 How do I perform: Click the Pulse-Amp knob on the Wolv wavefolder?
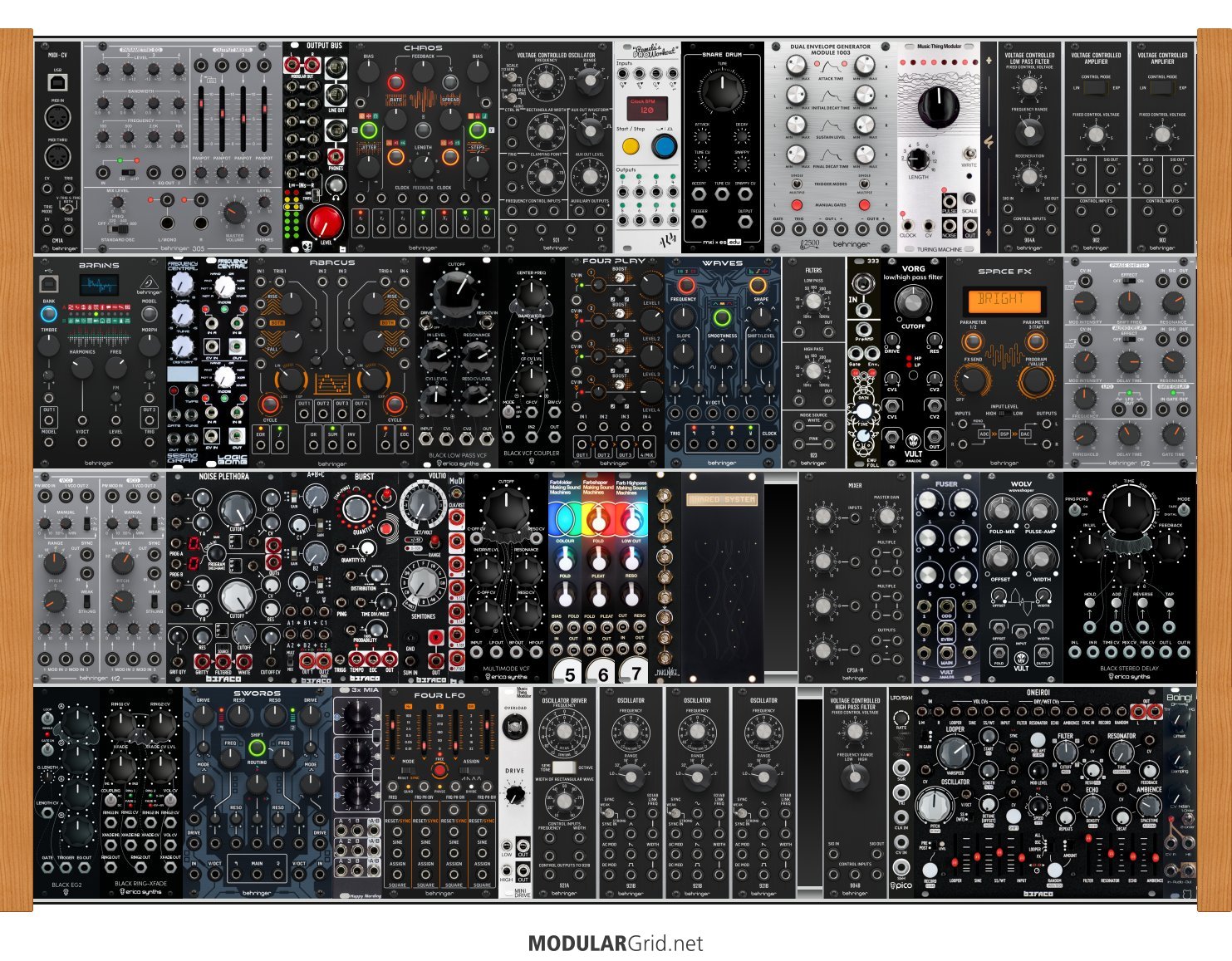pyautogui.click(x=1041, y=512)
